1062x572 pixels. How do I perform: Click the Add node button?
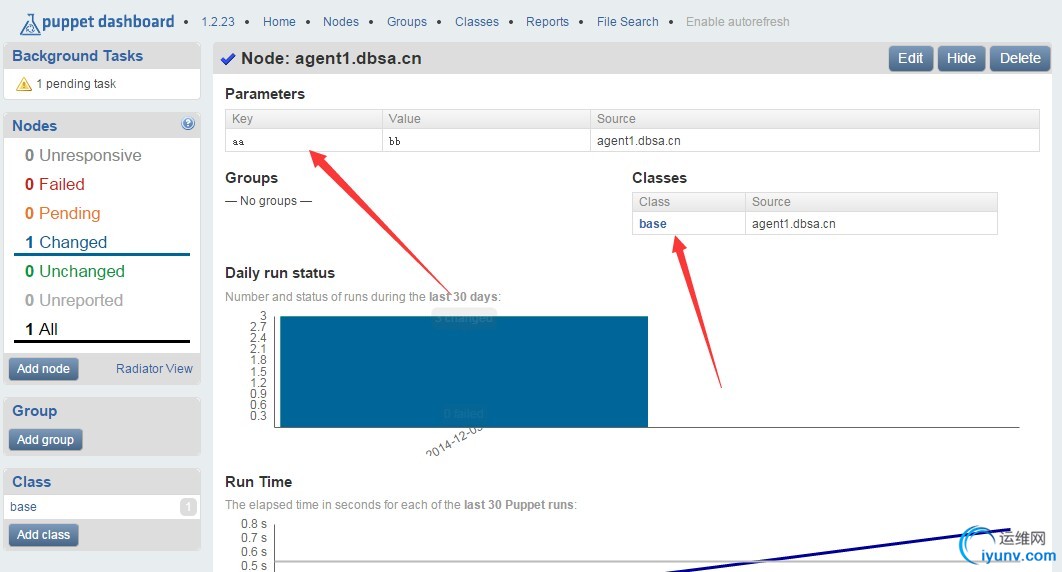tap(43, 369)
